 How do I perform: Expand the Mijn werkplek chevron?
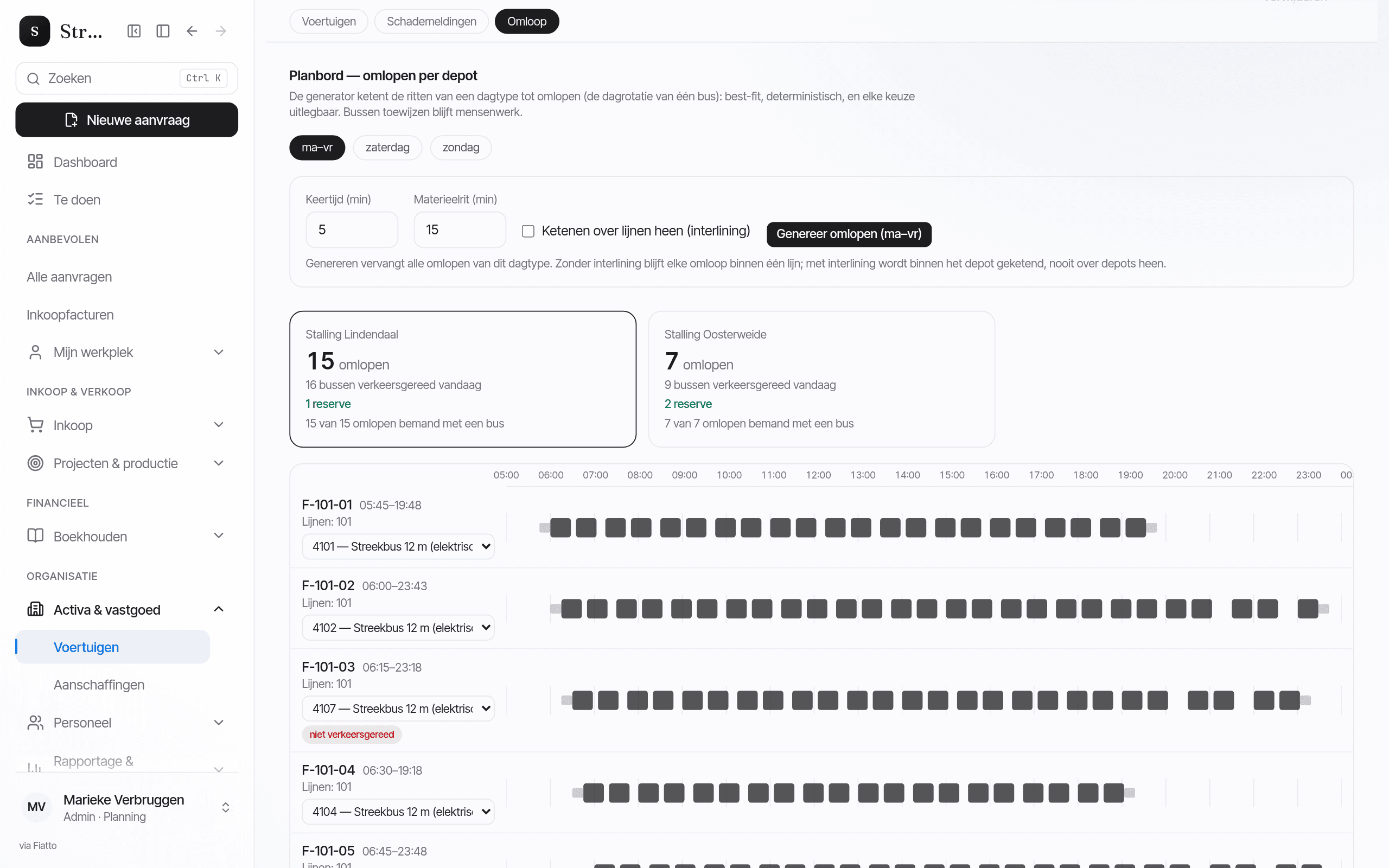click(219, 352)
